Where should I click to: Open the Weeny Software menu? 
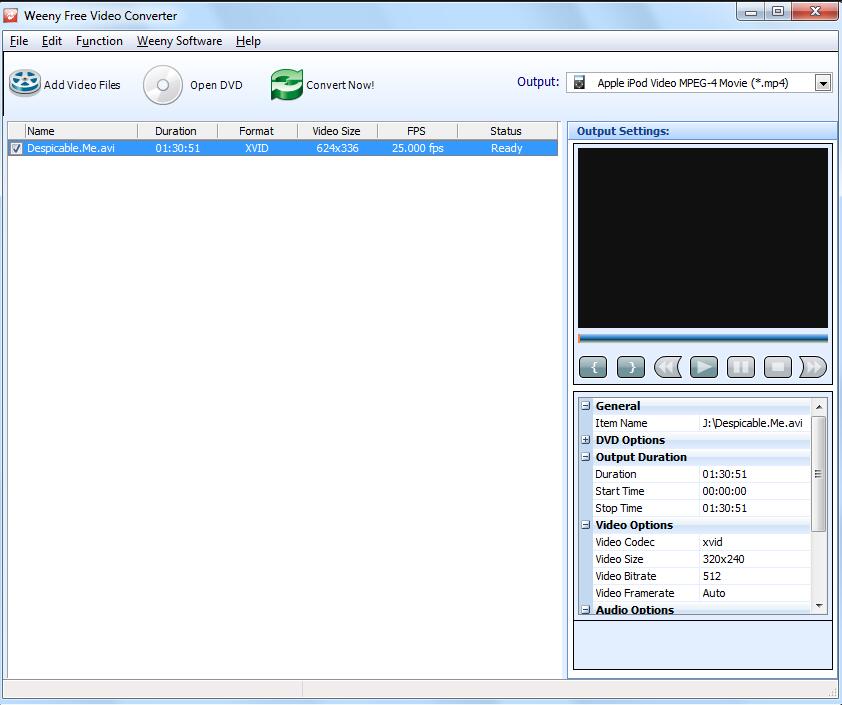tap(179, 41)
